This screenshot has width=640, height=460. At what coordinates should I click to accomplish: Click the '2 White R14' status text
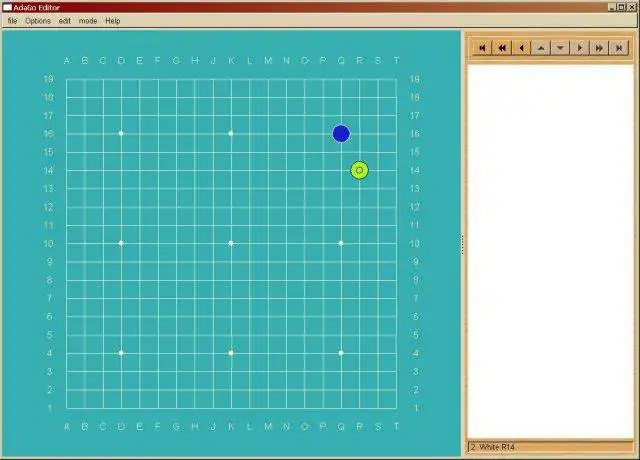click(x=493, y=447)
